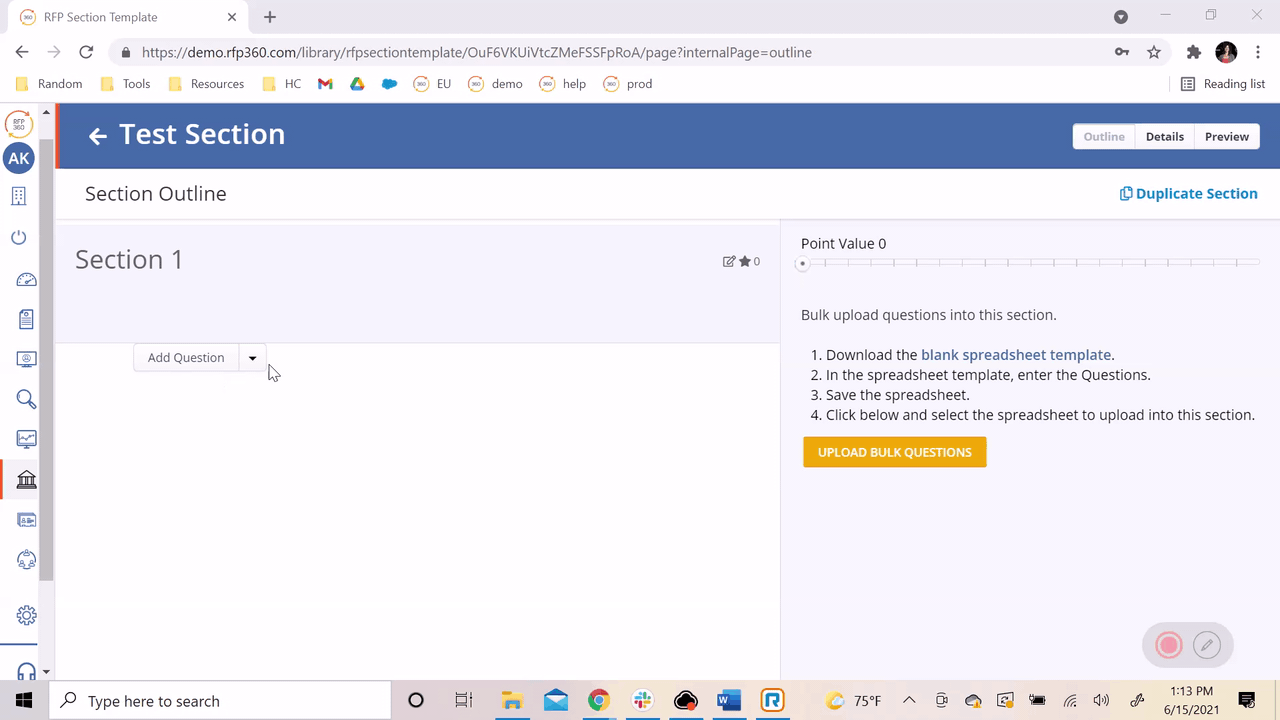Image resolution: width=1280 pixels, height=720 pixels.
Task: Show hidden icons in the system tray
Action: pyautogui.click(x=909, y=701)
